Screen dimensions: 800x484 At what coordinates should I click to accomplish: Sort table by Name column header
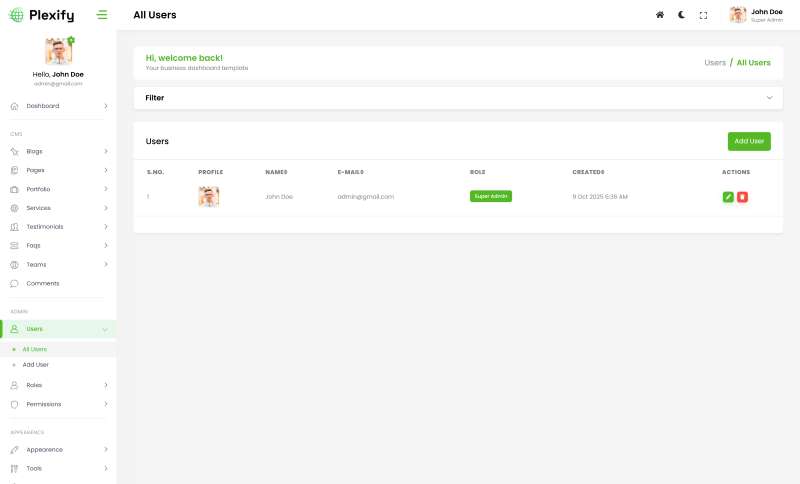coord(276,172)
